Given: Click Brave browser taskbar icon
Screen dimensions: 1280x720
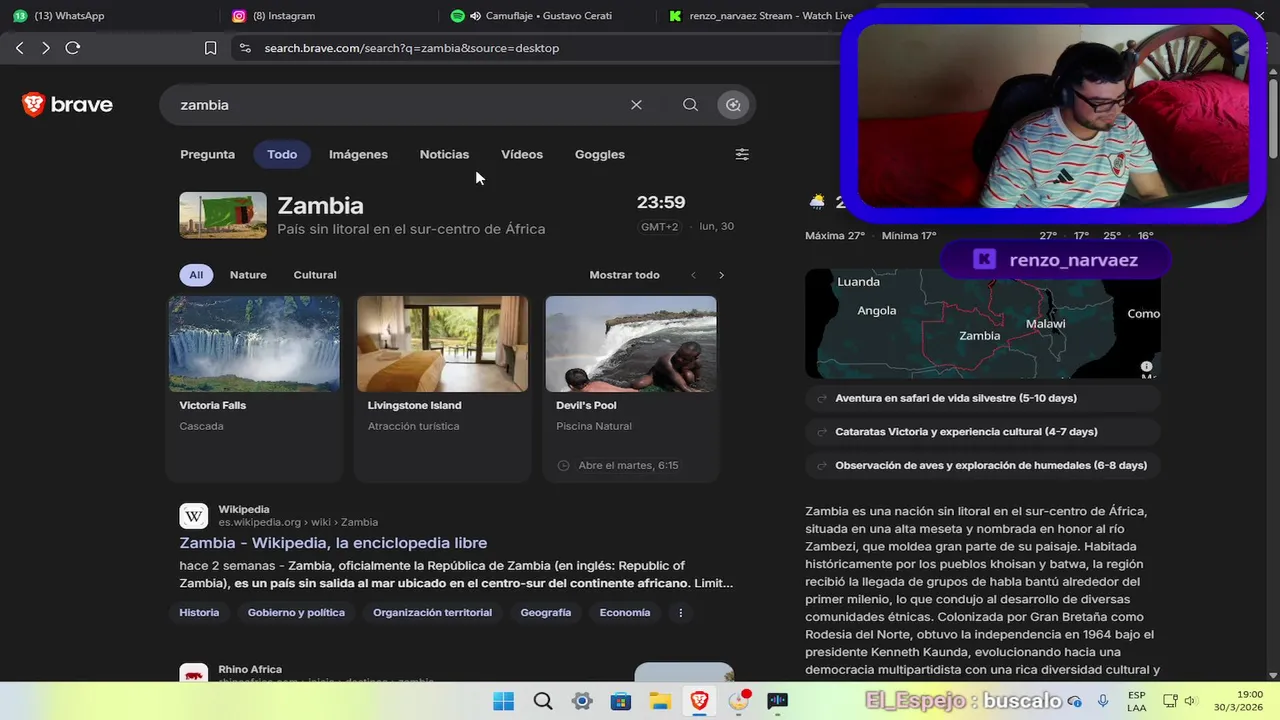Looking at the screenshot, I should [x=699, y=701].
